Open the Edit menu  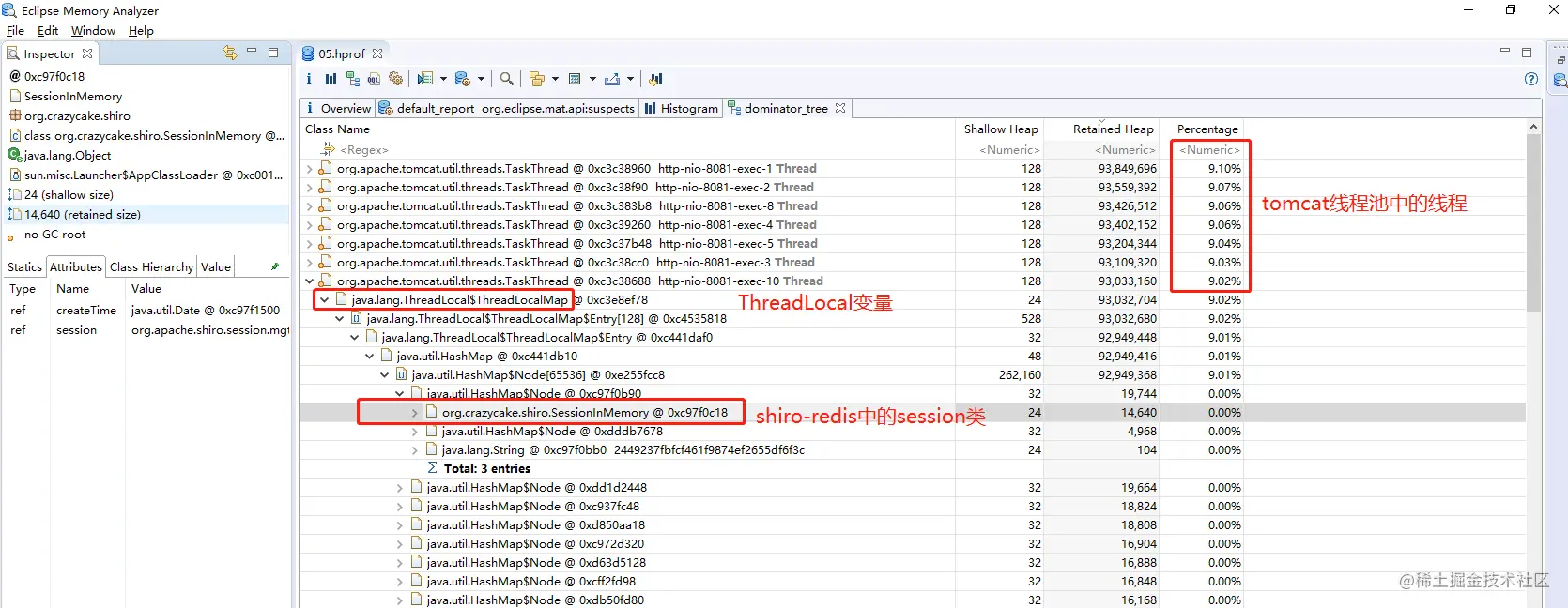(x=48, y=30)
